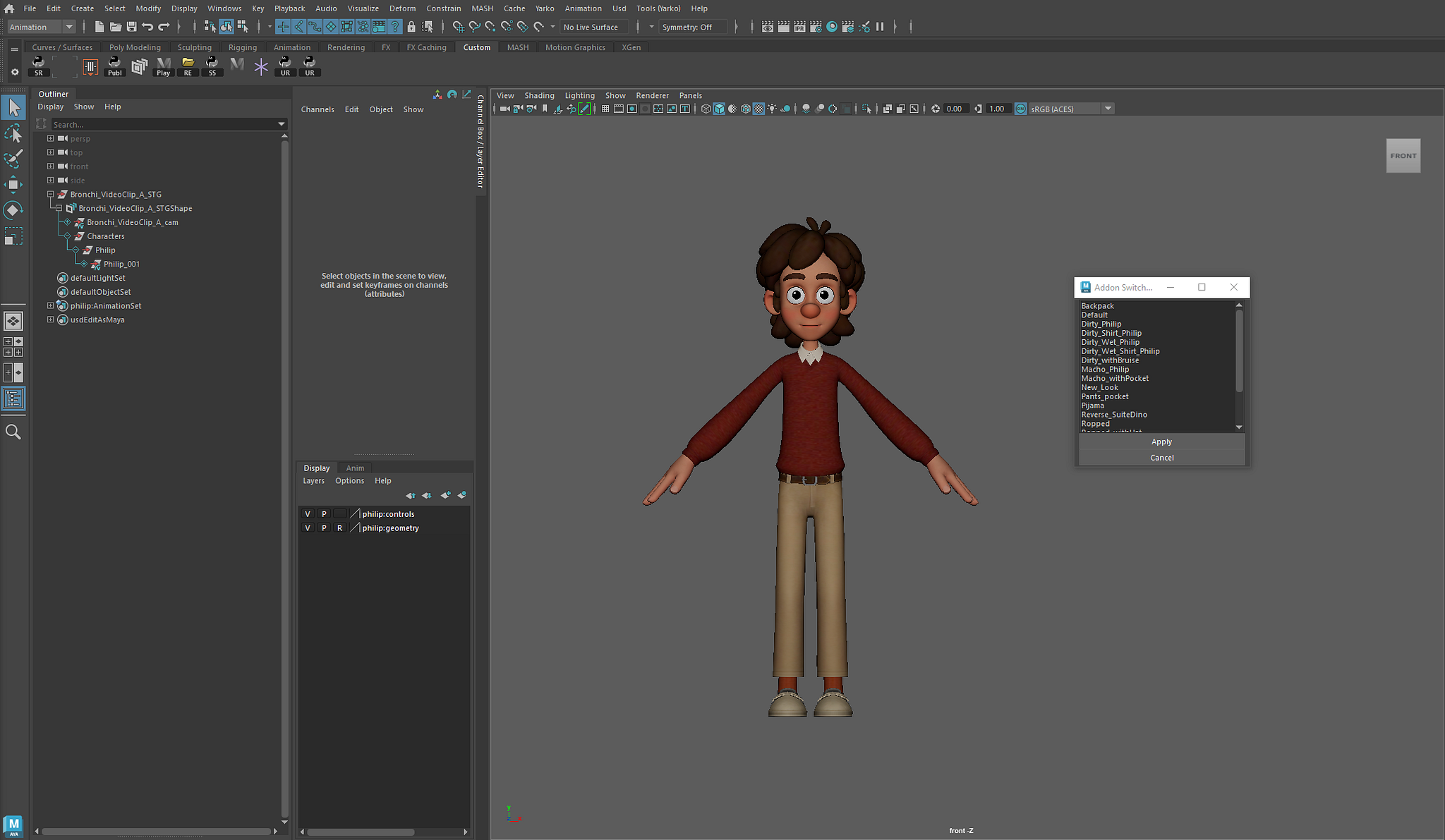
Task: Click the FRONT view cube
Action: point(1403,156)
